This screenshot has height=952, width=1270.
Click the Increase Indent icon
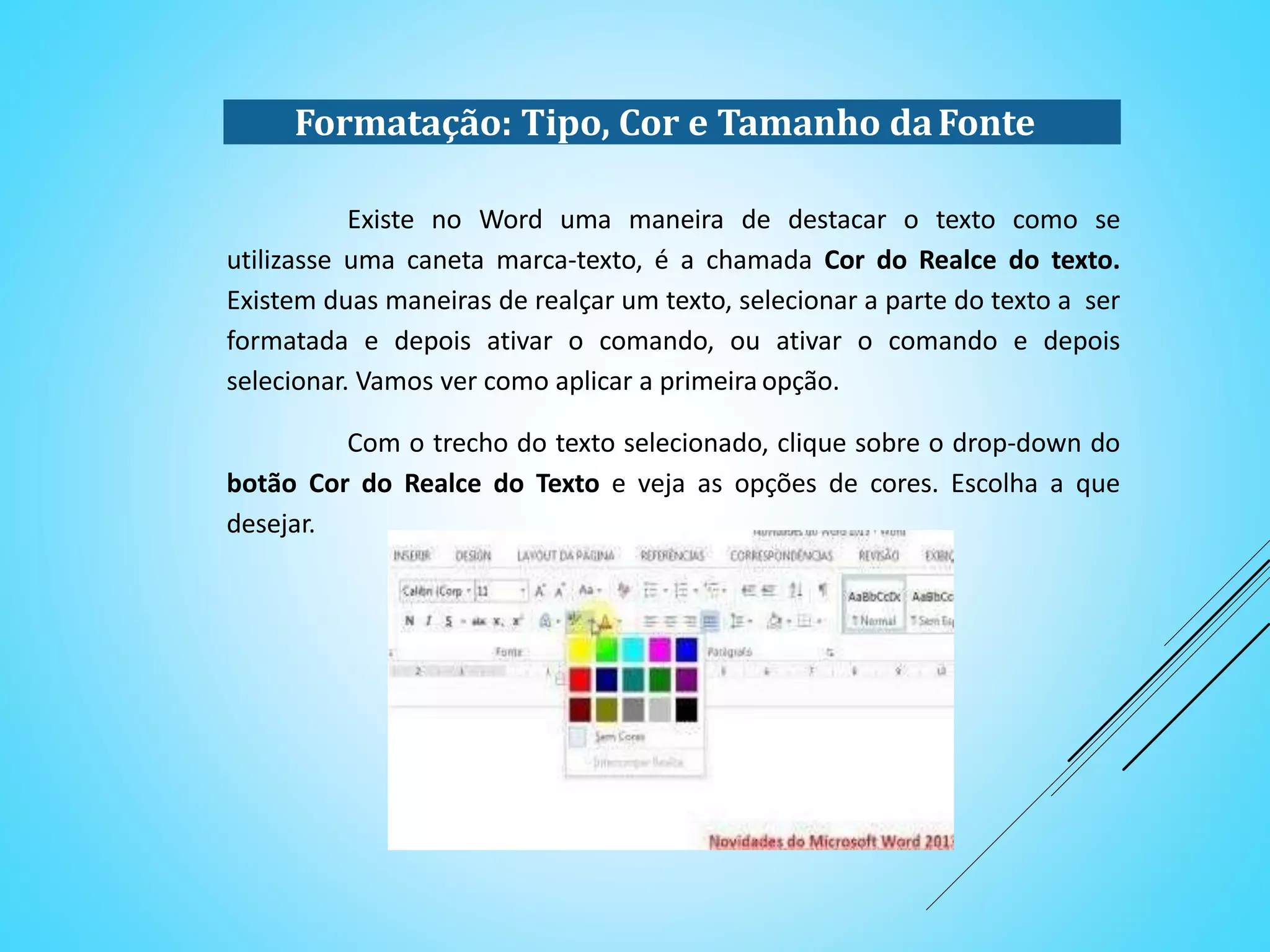point(769,591)
